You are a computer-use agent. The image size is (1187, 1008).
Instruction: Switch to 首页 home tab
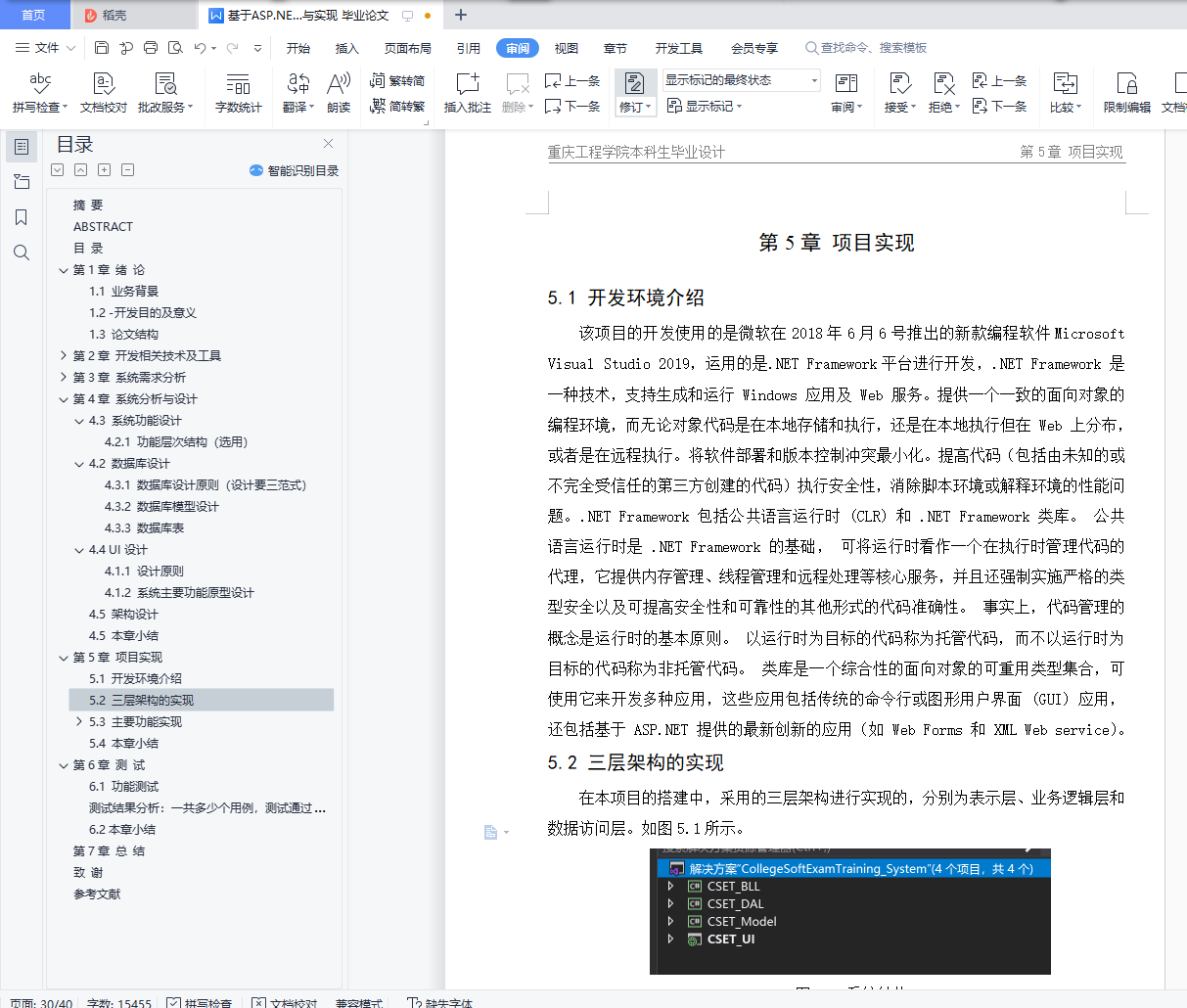point(33,15)
